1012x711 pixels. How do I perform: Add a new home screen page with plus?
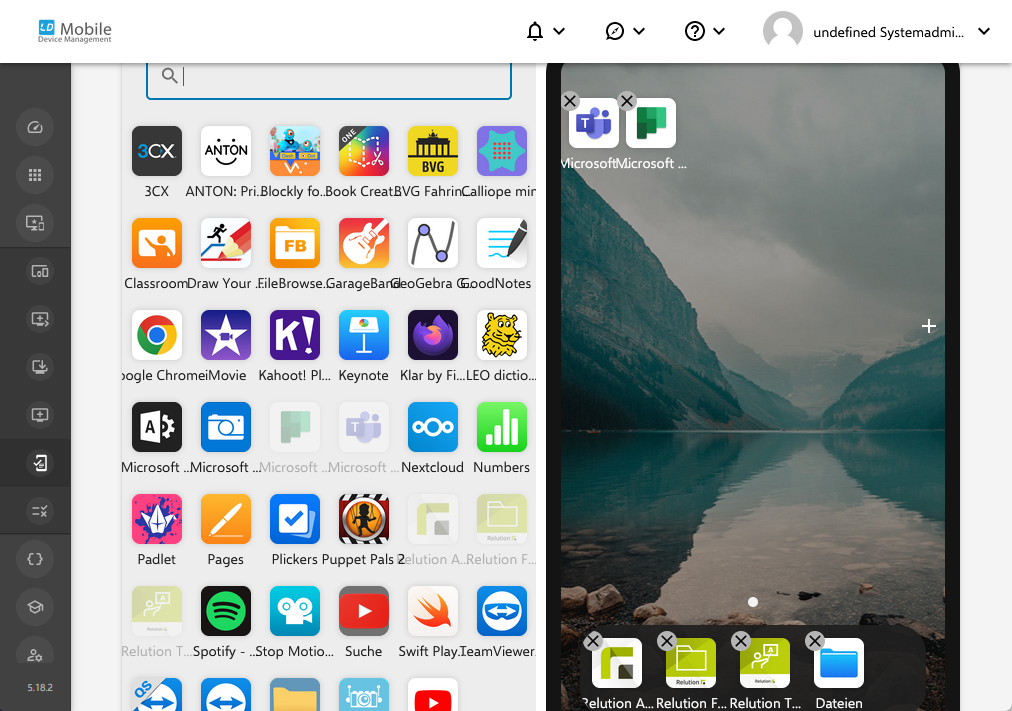pyautogui.click(x=929, y=326)
